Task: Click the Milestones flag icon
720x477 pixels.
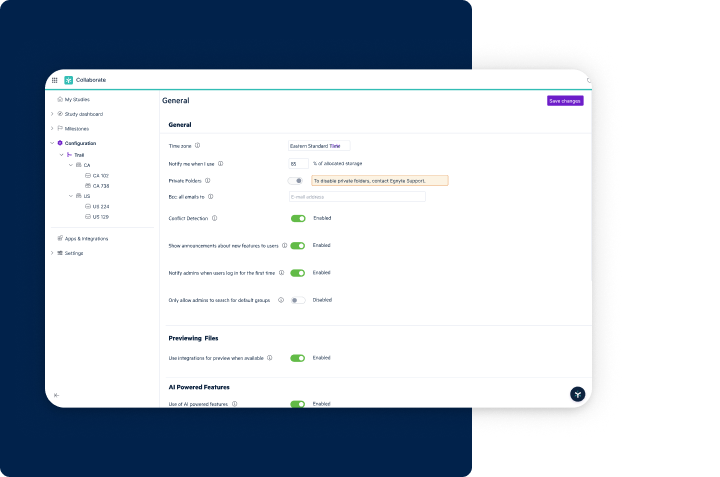Action: point(60,129)
